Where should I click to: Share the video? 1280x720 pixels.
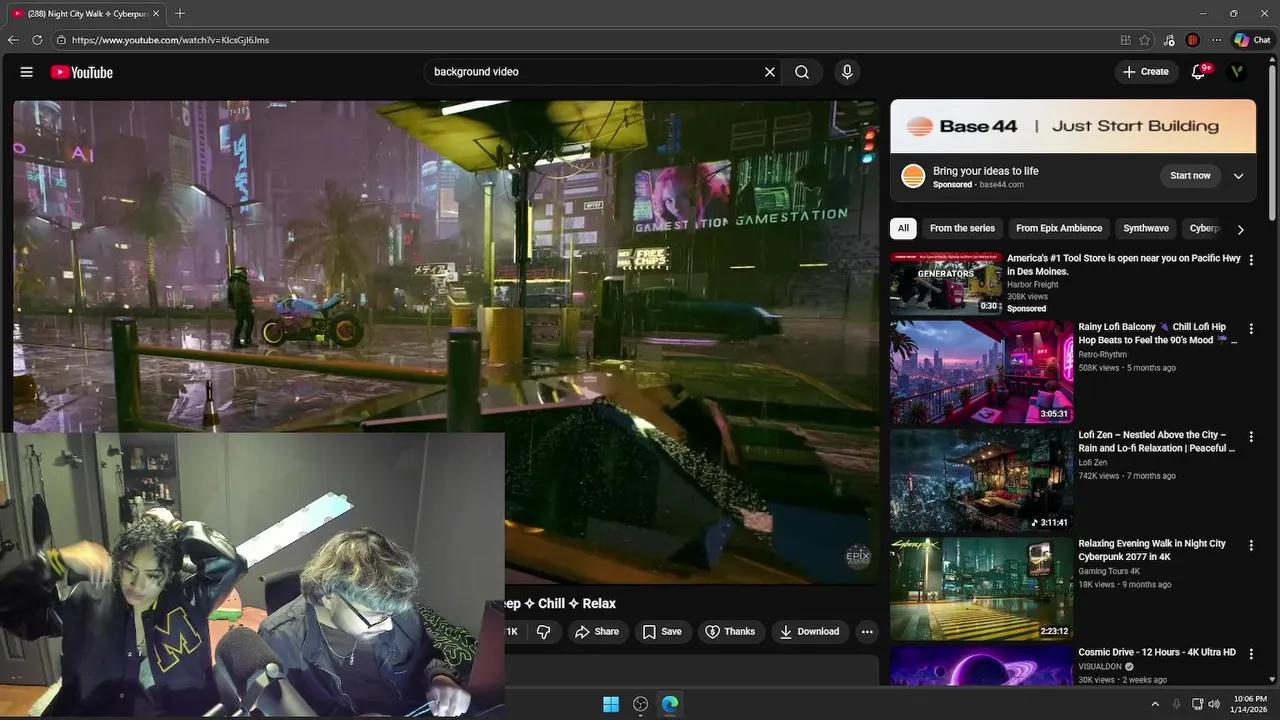coord(597,632)
